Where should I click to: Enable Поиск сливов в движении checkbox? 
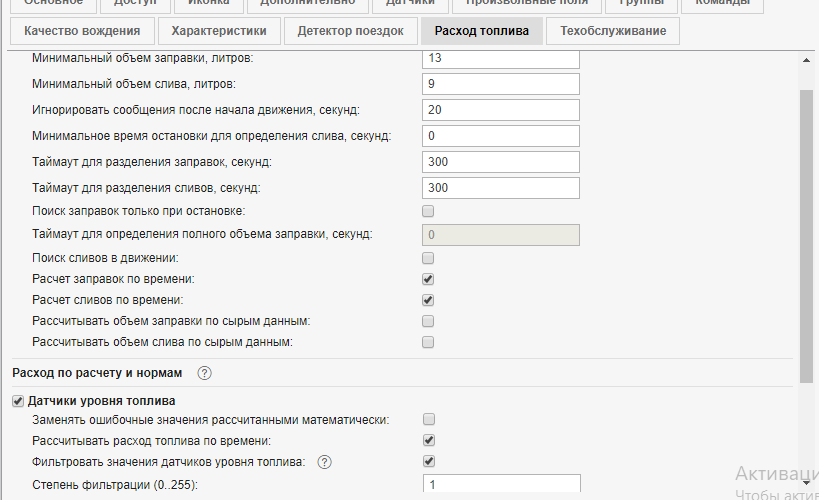(428, 257)
